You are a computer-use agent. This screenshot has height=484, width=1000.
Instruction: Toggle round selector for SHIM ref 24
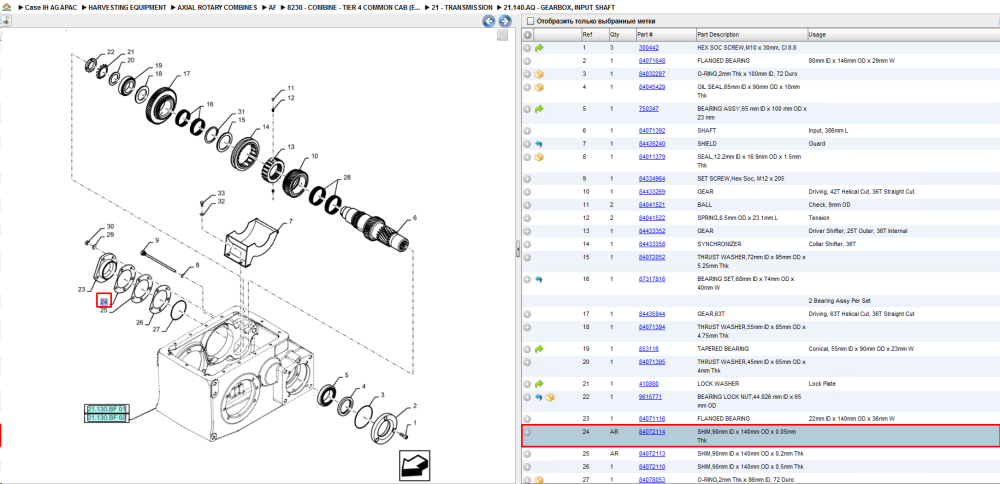[527, 432]
